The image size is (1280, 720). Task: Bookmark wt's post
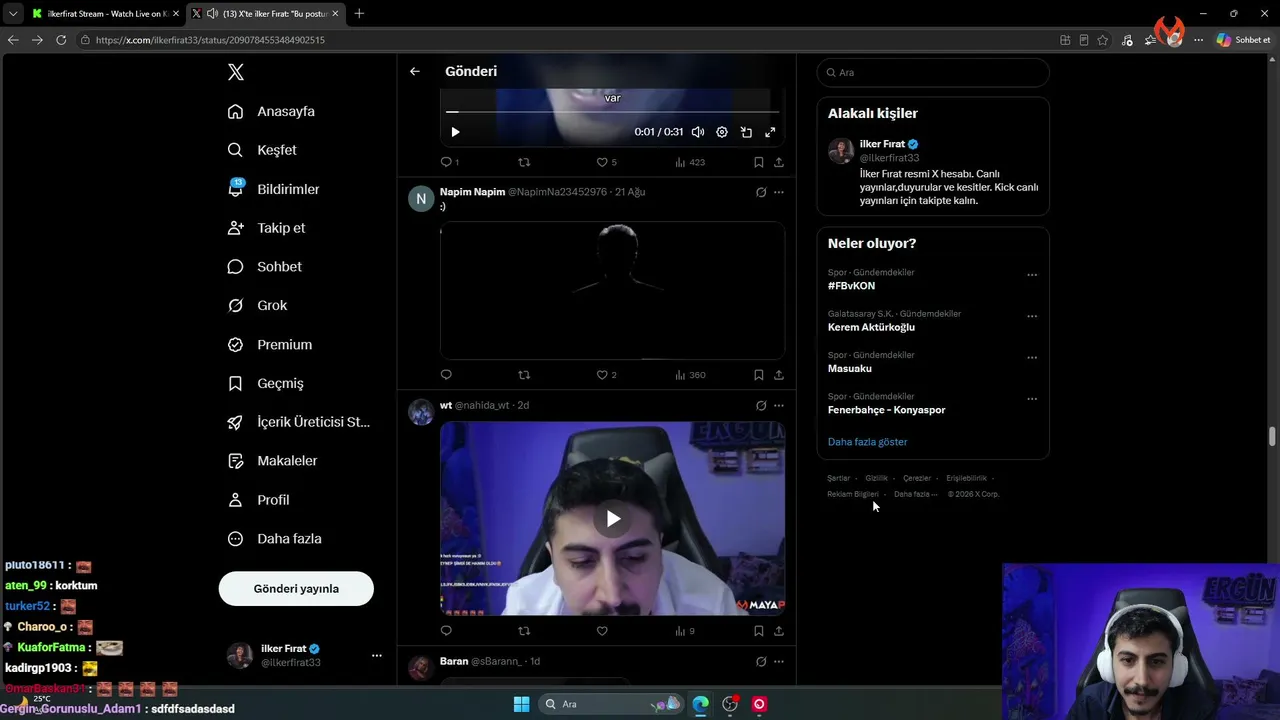(759, 631)
